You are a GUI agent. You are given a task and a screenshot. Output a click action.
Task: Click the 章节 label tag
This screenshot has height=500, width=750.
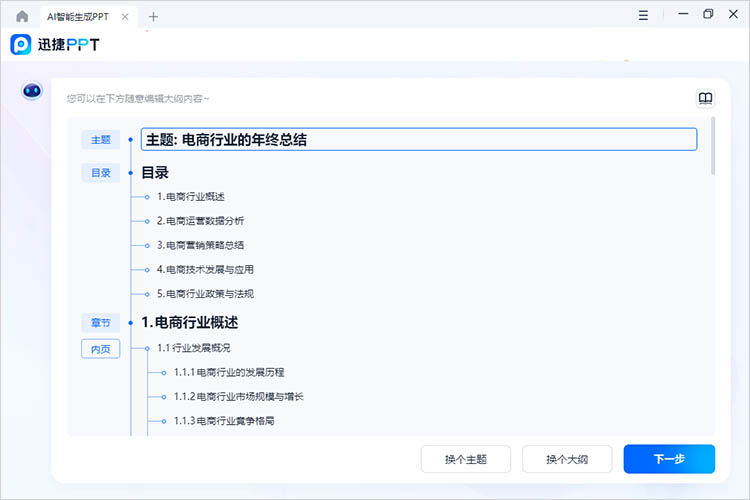pos(100,323)
